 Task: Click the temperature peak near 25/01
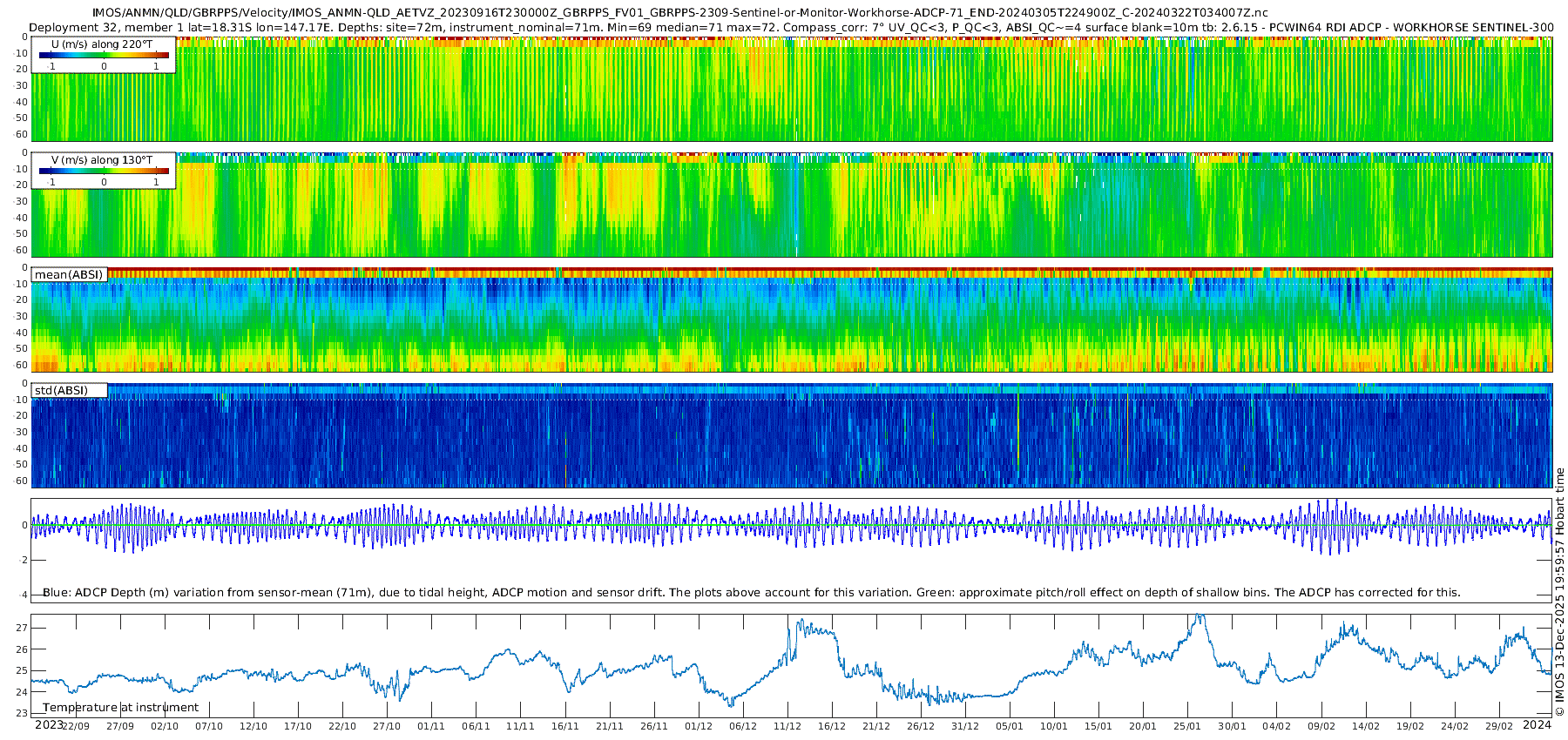[1200, 617]
